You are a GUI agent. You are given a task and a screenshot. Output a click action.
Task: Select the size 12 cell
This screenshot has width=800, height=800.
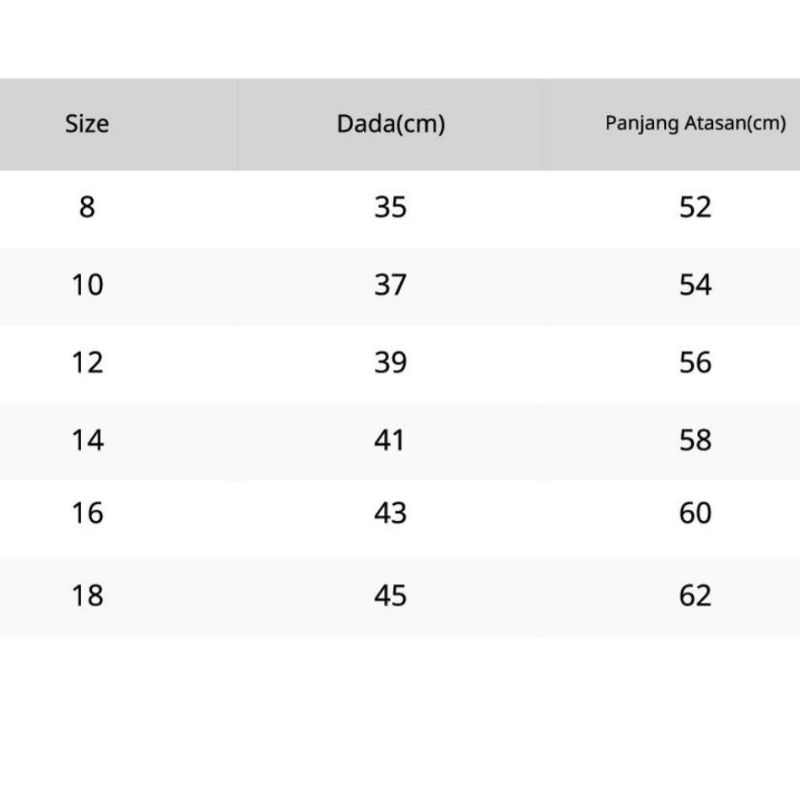87,362
